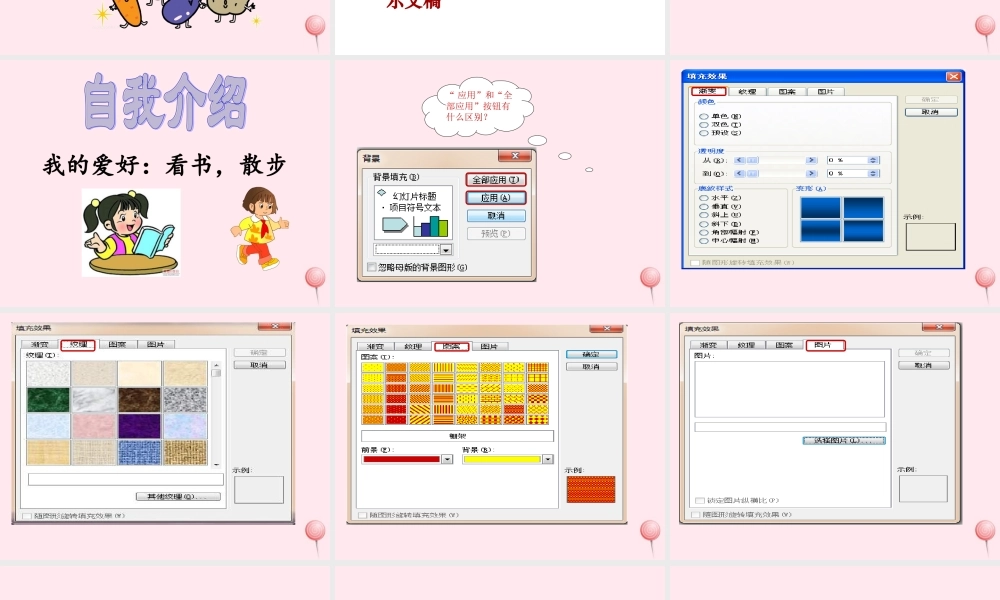Click the texture list scroll down arrow

[x=216, y=464]
